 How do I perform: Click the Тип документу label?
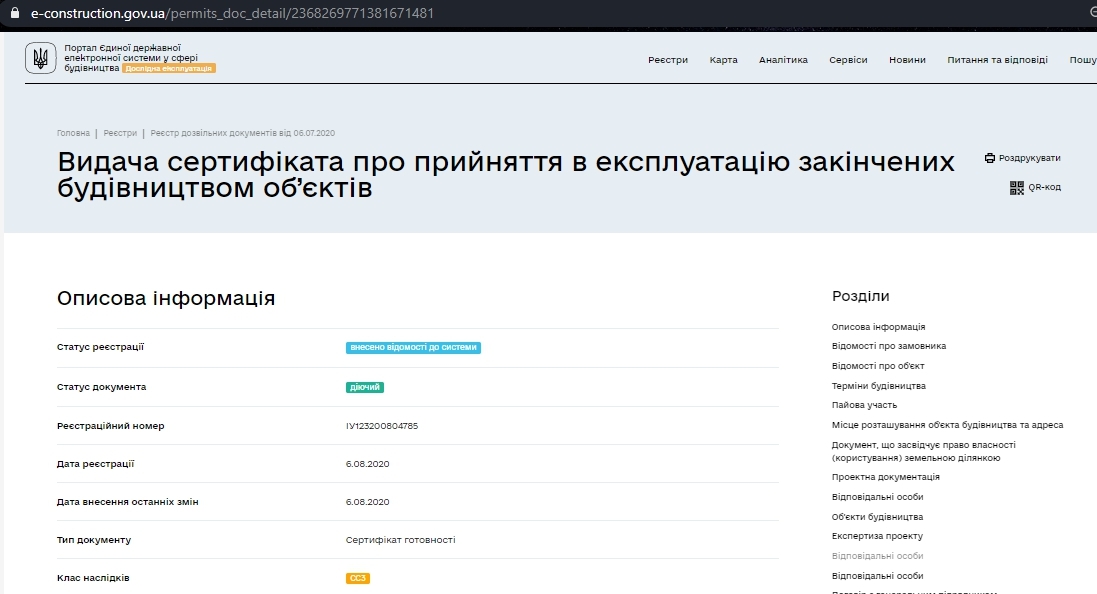coord(94,540)
